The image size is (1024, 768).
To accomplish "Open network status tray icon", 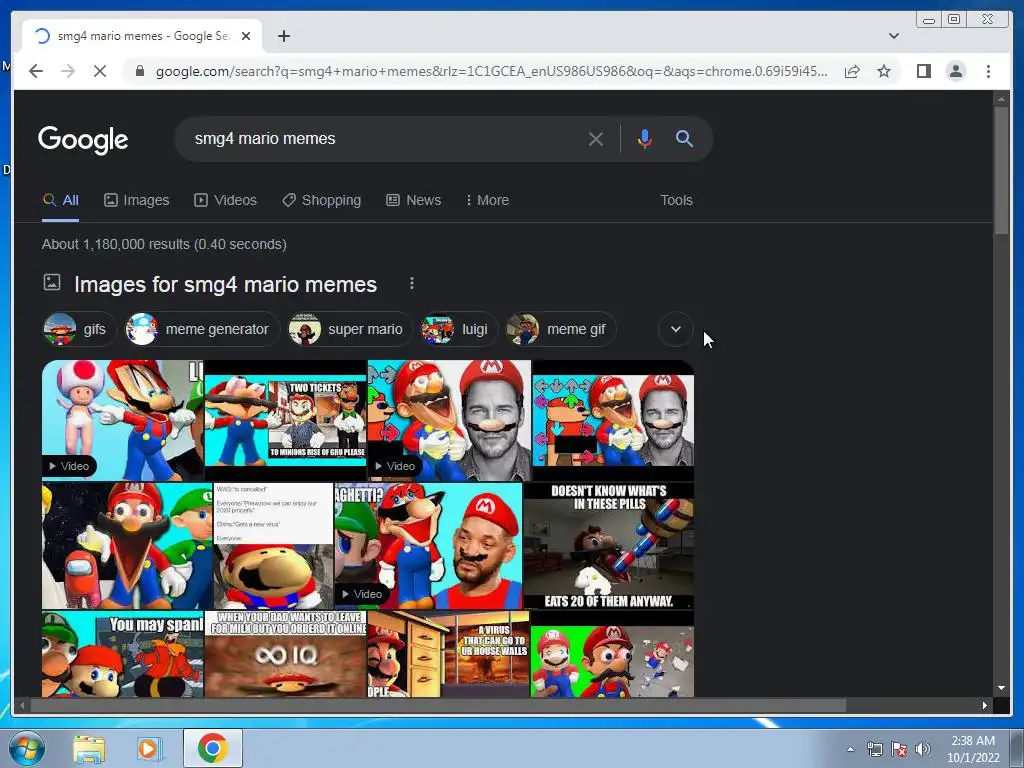I will (x=874, y=749).
